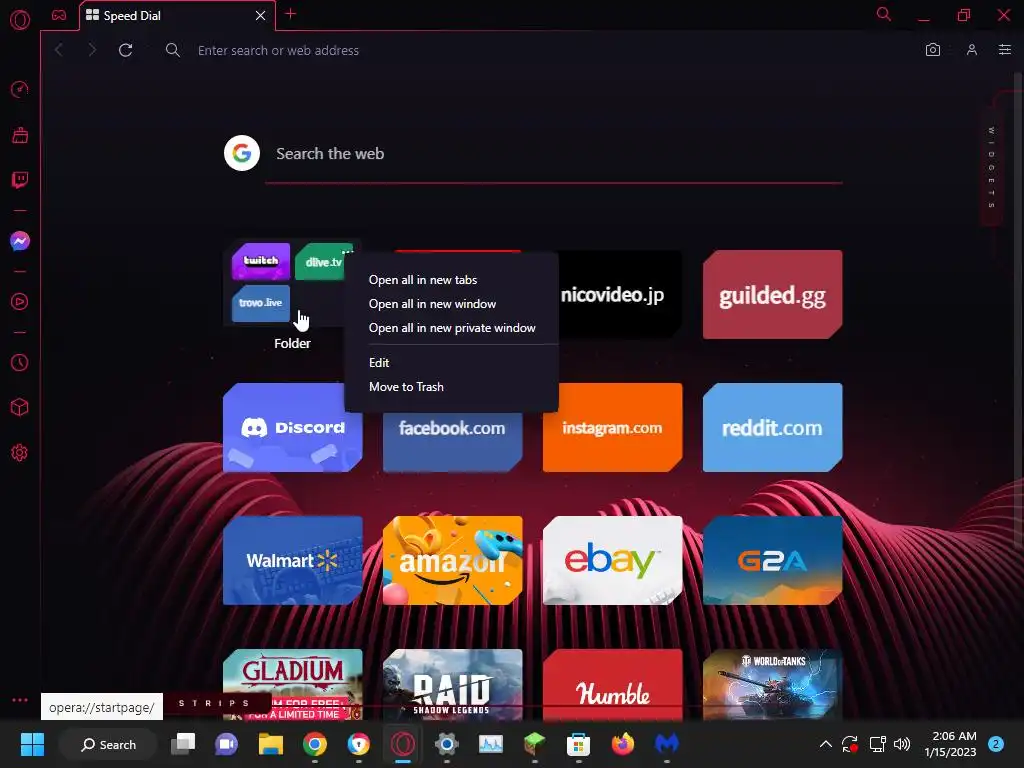Select Move to Trash option

pos(406,387)
